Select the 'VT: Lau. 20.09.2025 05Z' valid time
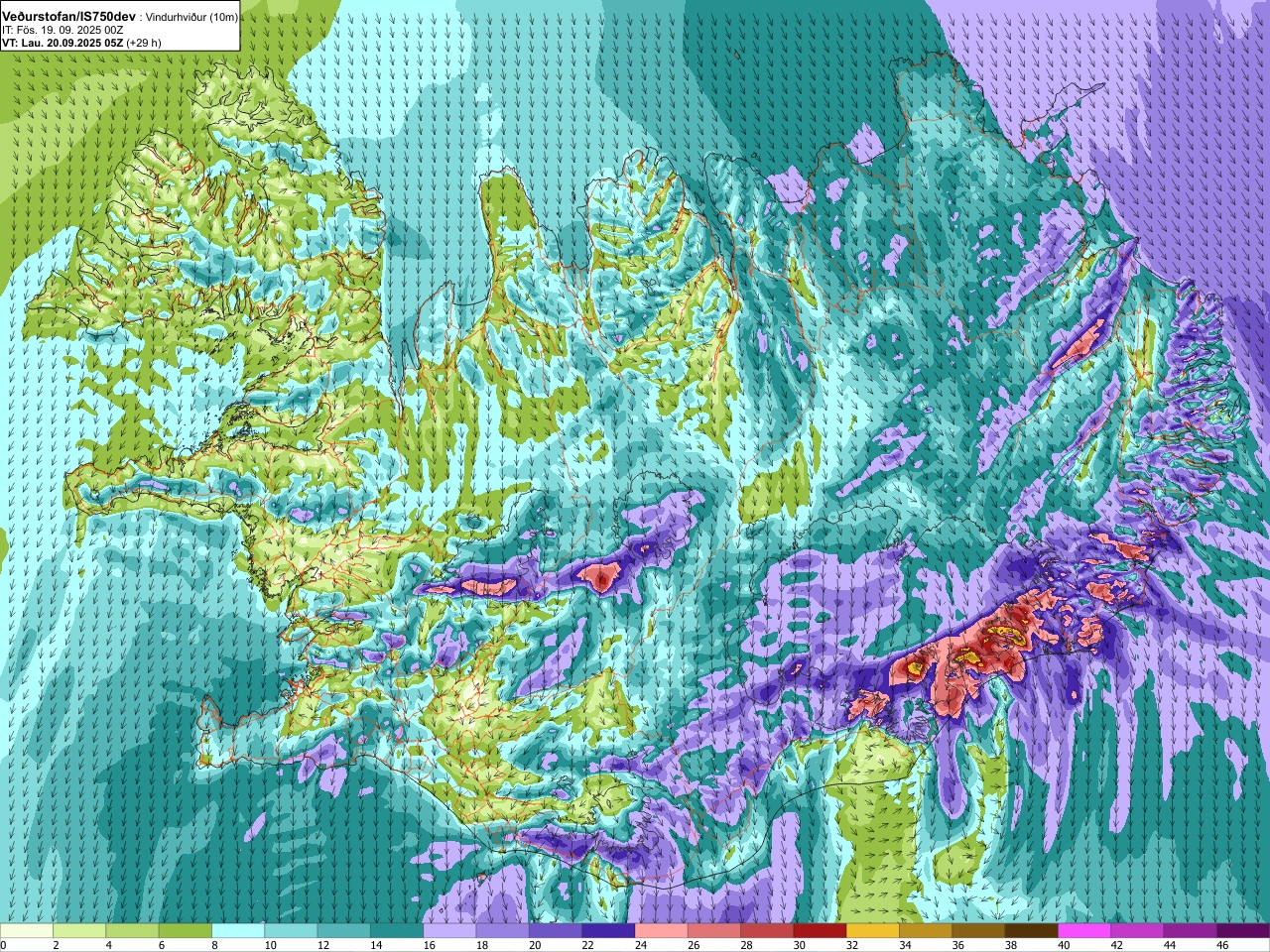1270x952 pixels. pos(63,43)
